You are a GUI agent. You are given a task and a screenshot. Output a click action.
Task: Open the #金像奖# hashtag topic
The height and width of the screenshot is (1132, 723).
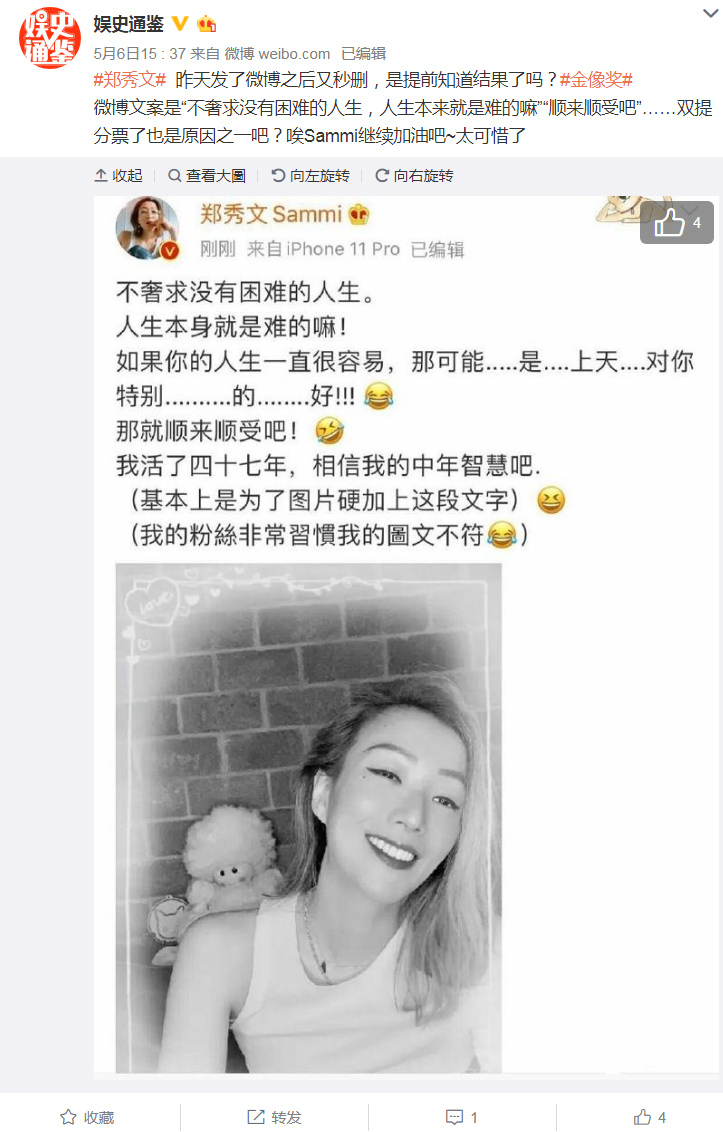click(x=596, y=80)
